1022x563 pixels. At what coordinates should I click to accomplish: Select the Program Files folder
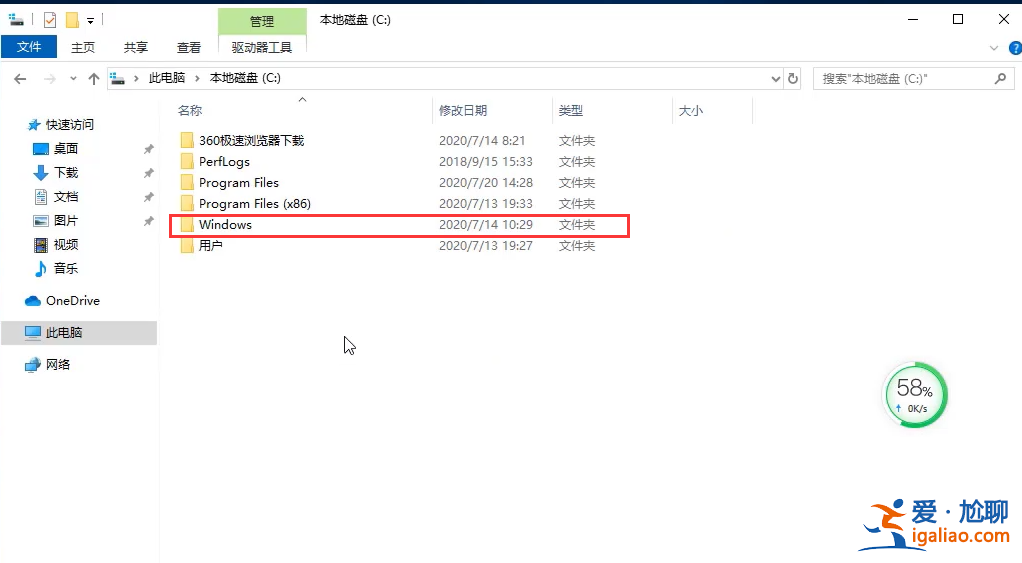239,182
